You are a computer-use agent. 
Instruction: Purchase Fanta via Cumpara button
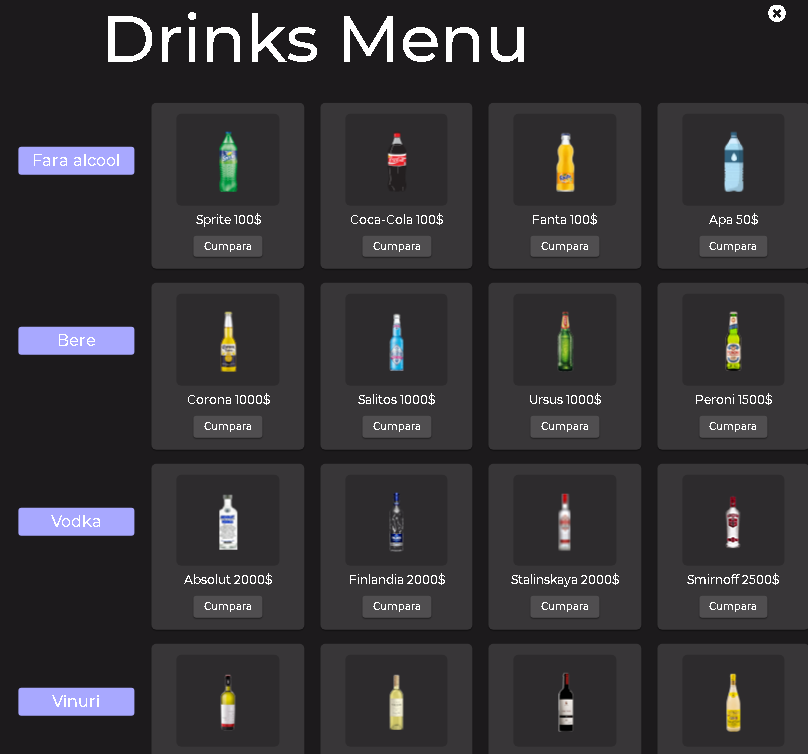point(565,246)
